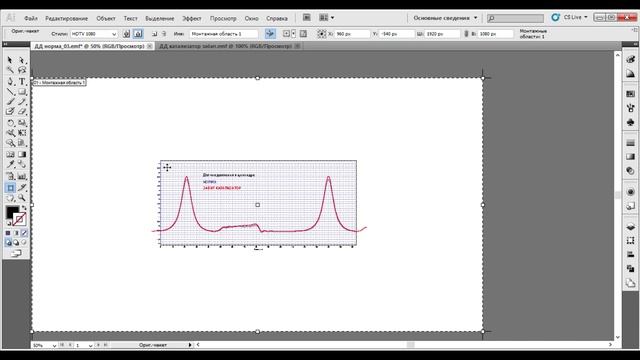This screenshot has width=640, height=360.
Task: Open the Эффект menu
Action: [191, 18]
